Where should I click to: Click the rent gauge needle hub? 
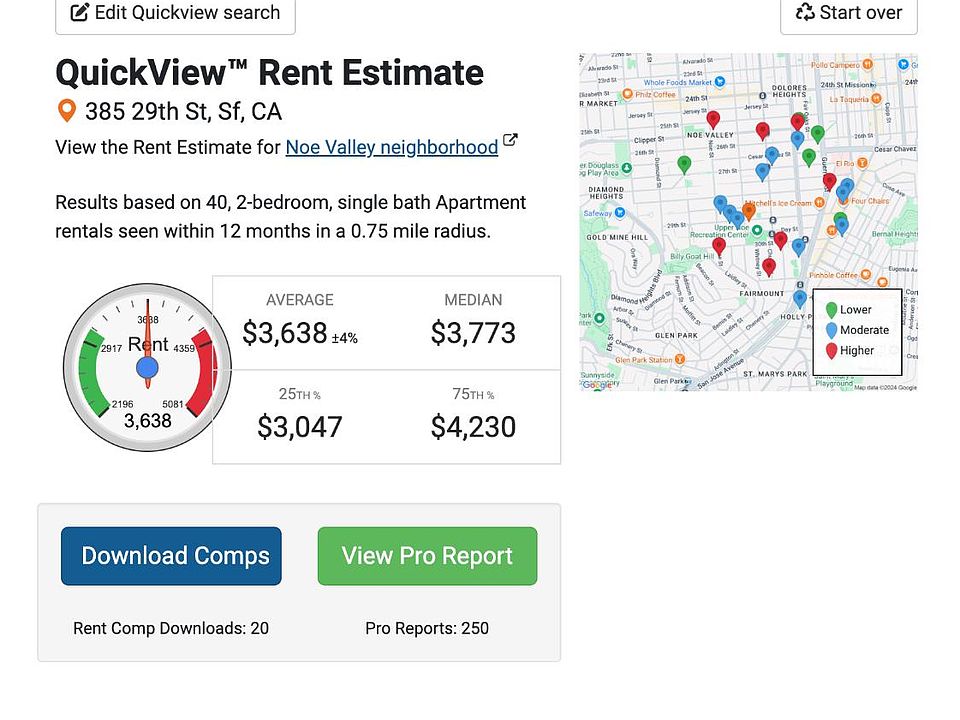[x=147, y=368]
